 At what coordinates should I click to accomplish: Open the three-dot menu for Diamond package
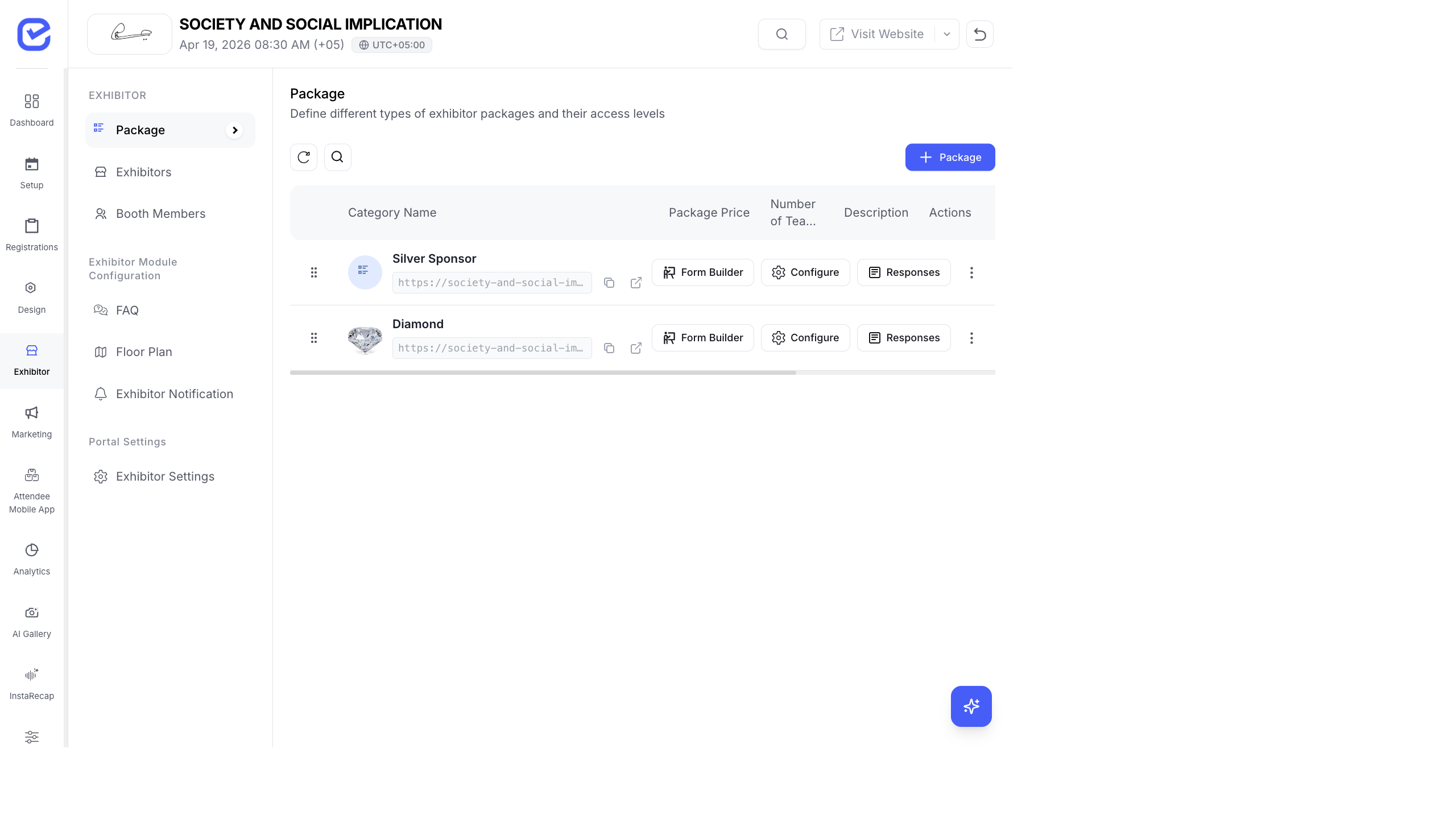(971, 338)
